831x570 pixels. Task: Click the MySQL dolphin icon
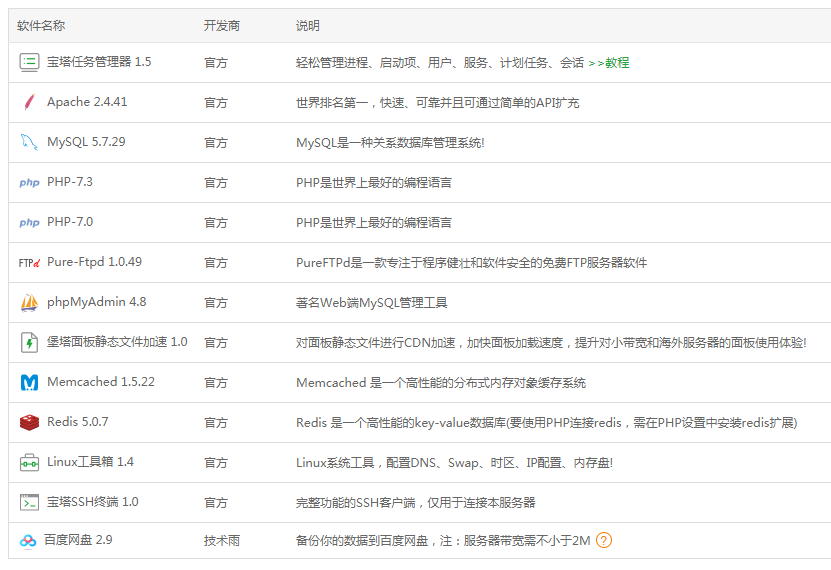tap(29, 142)
